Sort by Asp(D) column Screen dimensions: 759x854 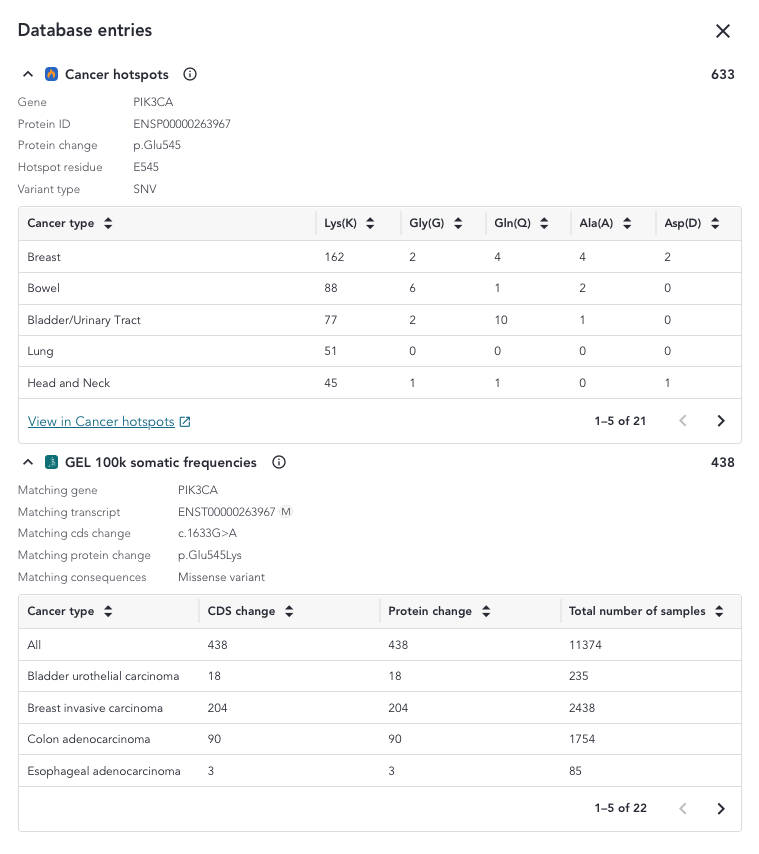tap(715, 224)
